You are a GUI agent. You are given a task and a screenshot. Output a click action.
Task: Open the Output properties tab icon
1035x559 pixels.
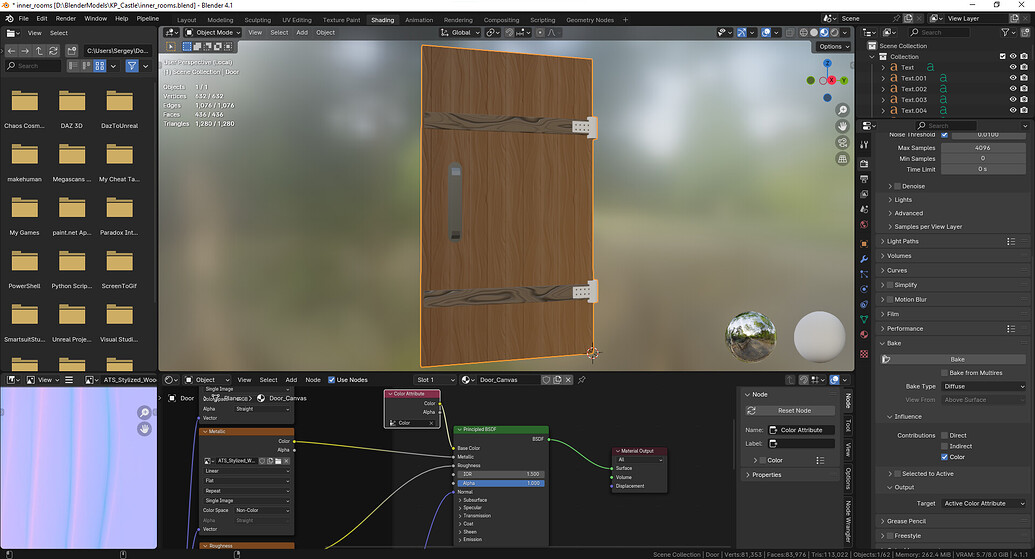pyautogui.click(x=864, y=179)
